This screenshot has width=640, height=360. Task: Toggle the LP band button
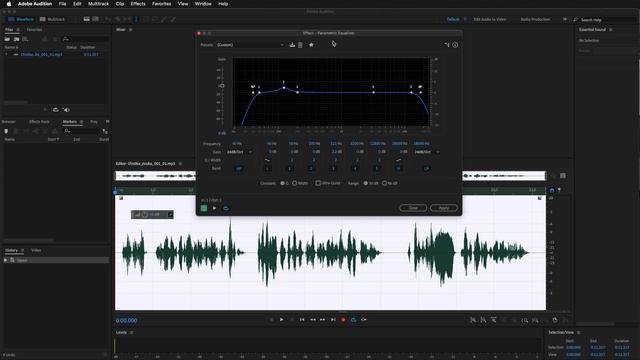pyautogui.click(x=426, y=168)
